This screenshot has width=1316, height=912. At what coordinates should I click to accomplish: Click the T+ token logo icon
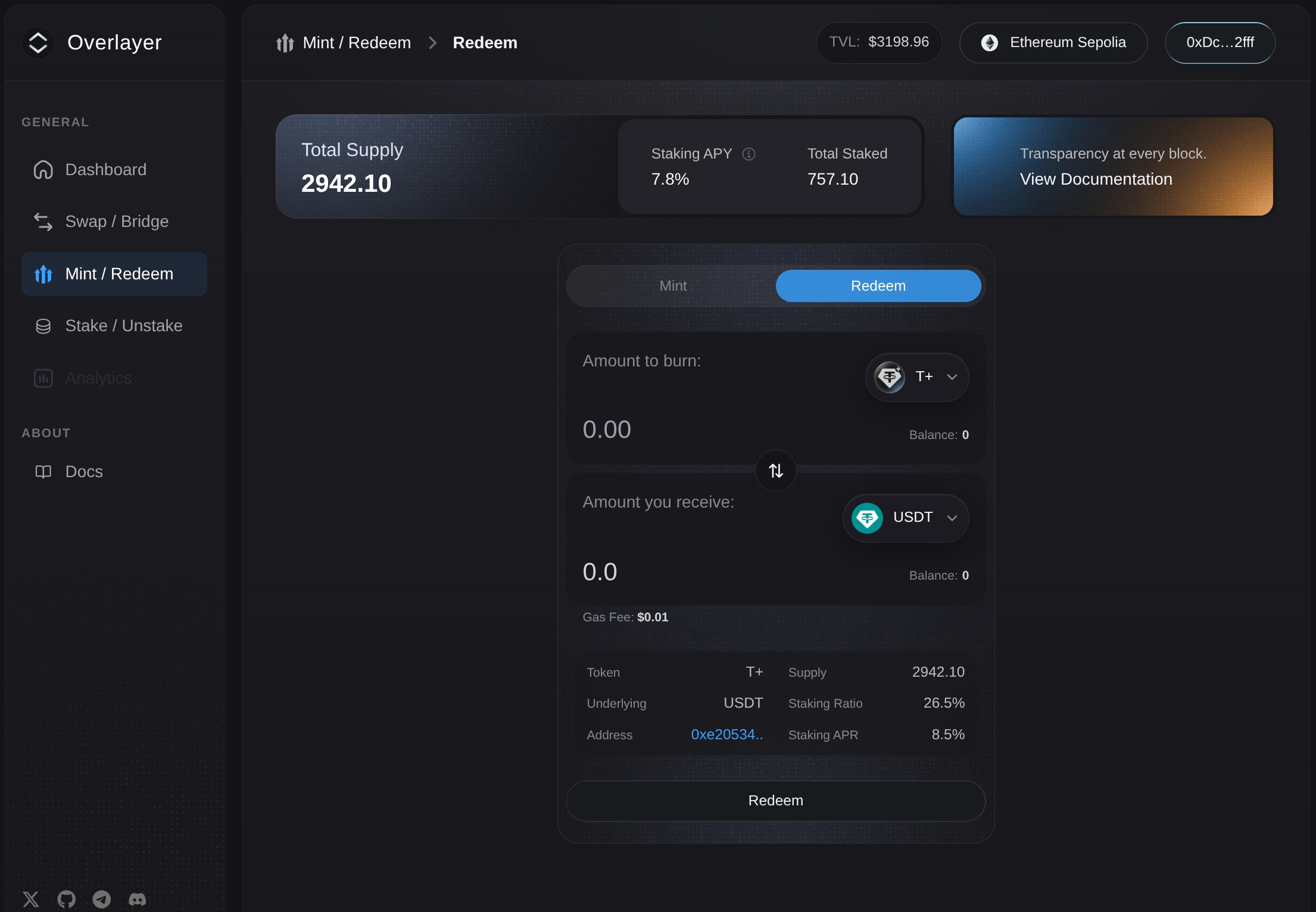890,377
